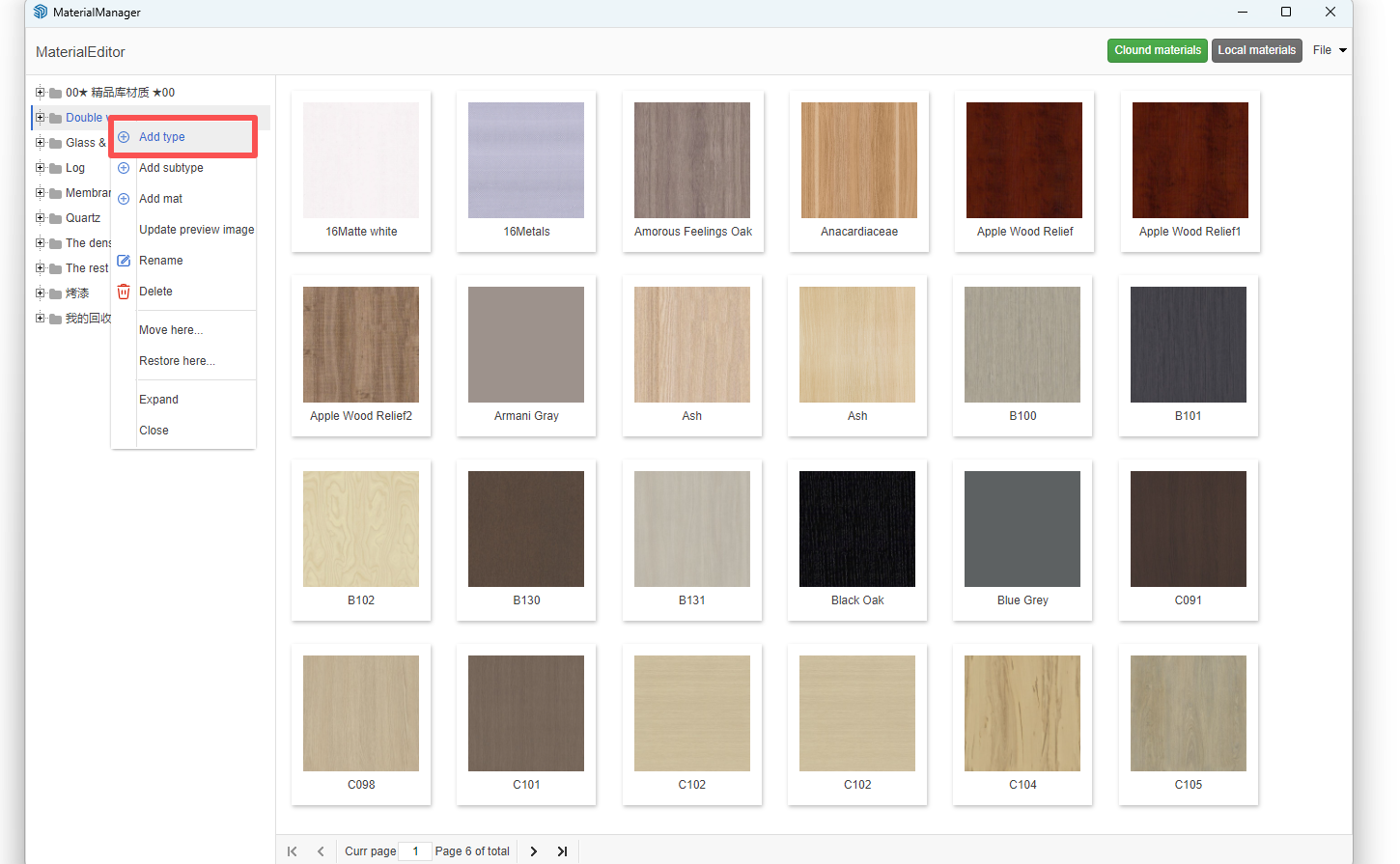Go to previous page arrow
1400x864 pixels.
coord(321,851)
